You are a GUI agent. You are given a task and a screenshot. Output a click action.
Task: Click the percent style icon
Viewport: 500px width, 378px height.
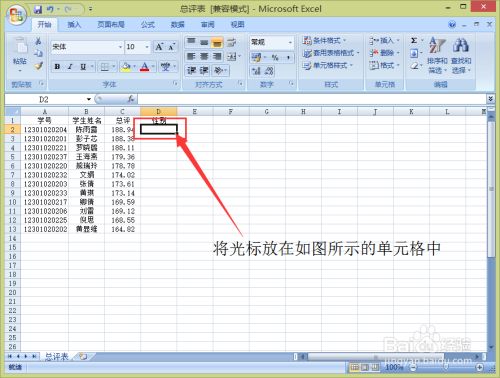tap(275, 58)
